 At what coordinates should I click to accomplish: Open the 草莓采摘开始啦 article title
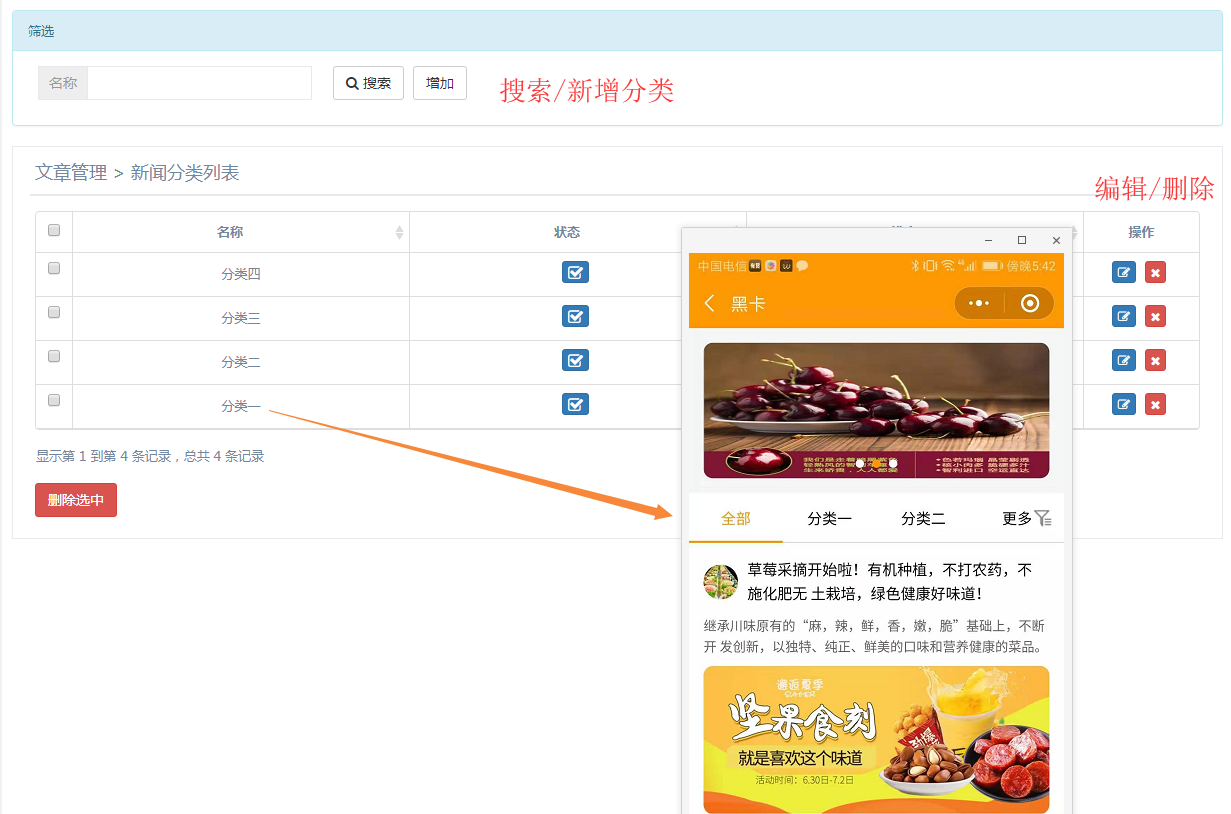point(890,582)
